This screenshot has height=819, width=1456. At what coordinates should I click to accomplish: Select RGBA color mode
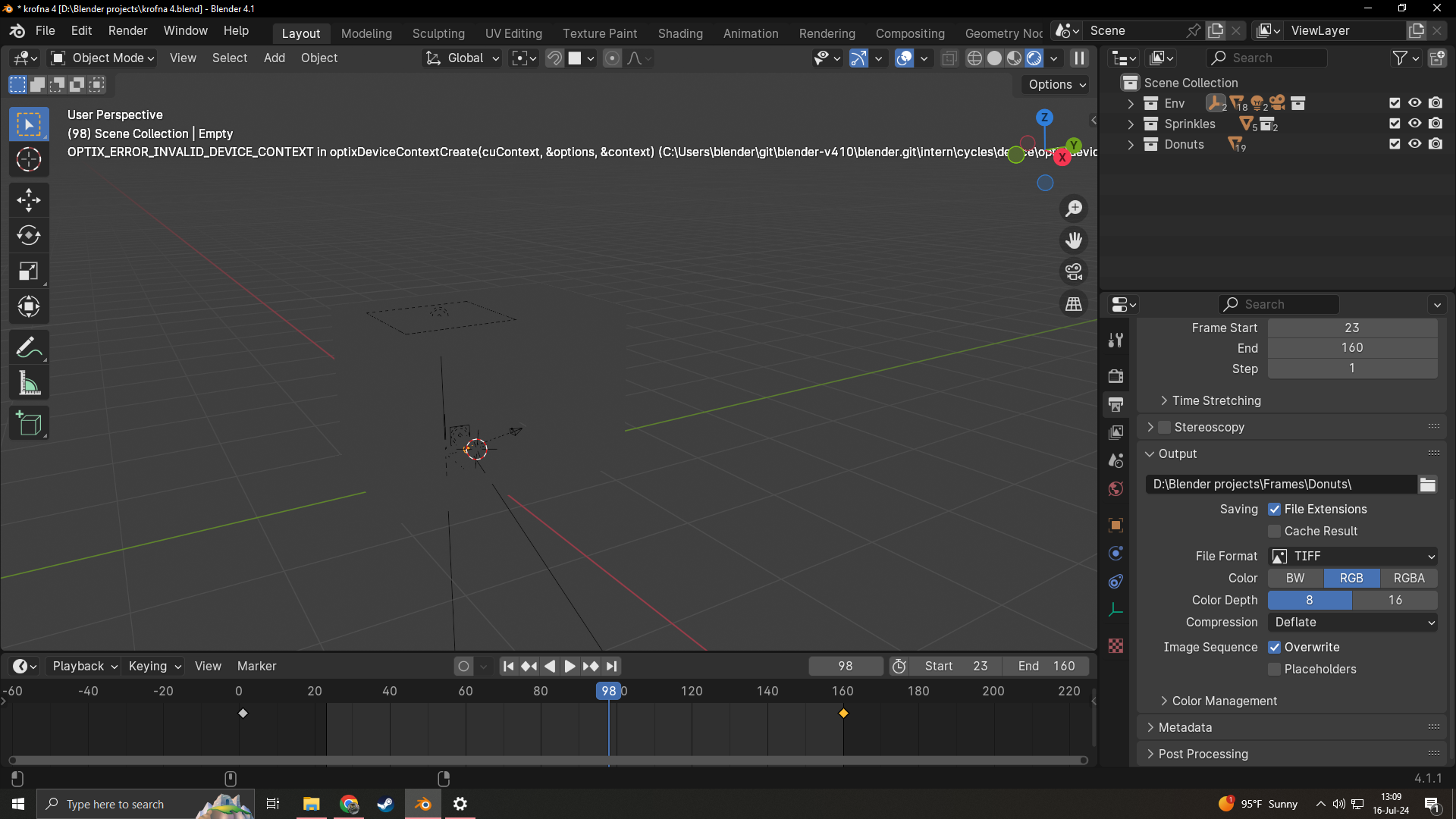tap(1409, 579)
